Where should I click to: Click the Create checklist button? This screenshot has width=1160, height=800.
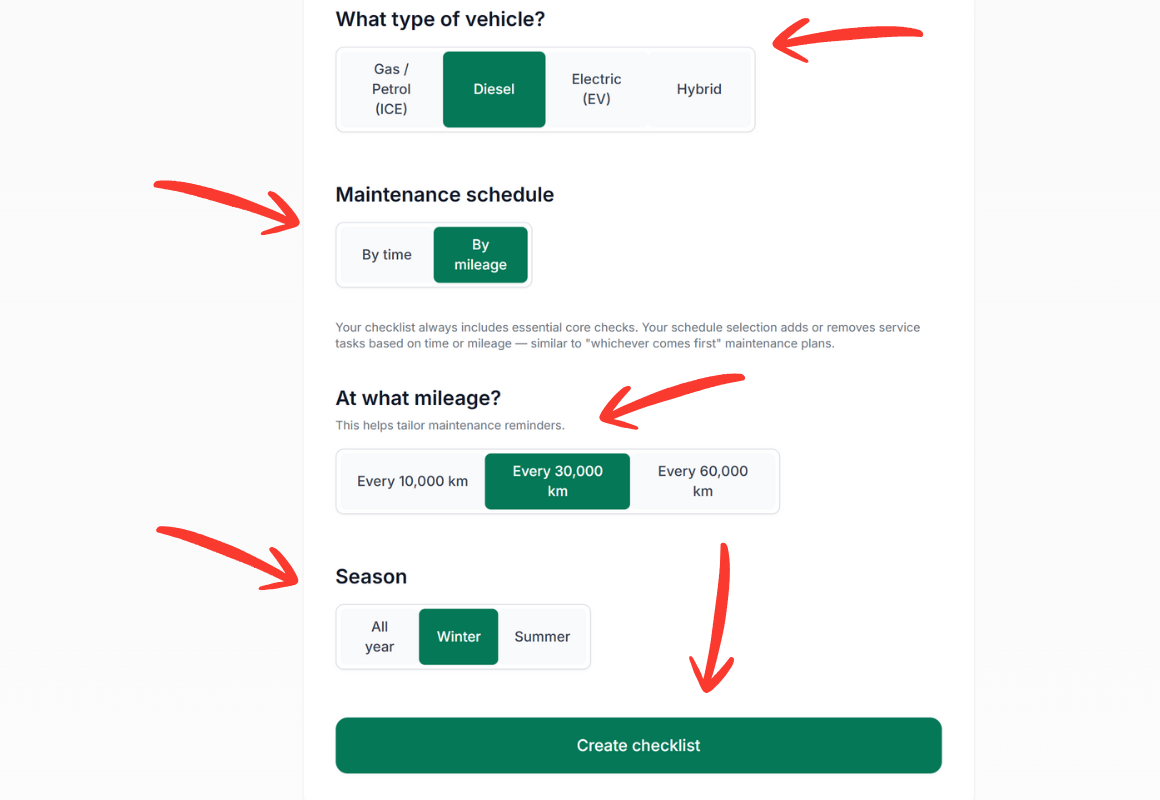click(638, 745)
